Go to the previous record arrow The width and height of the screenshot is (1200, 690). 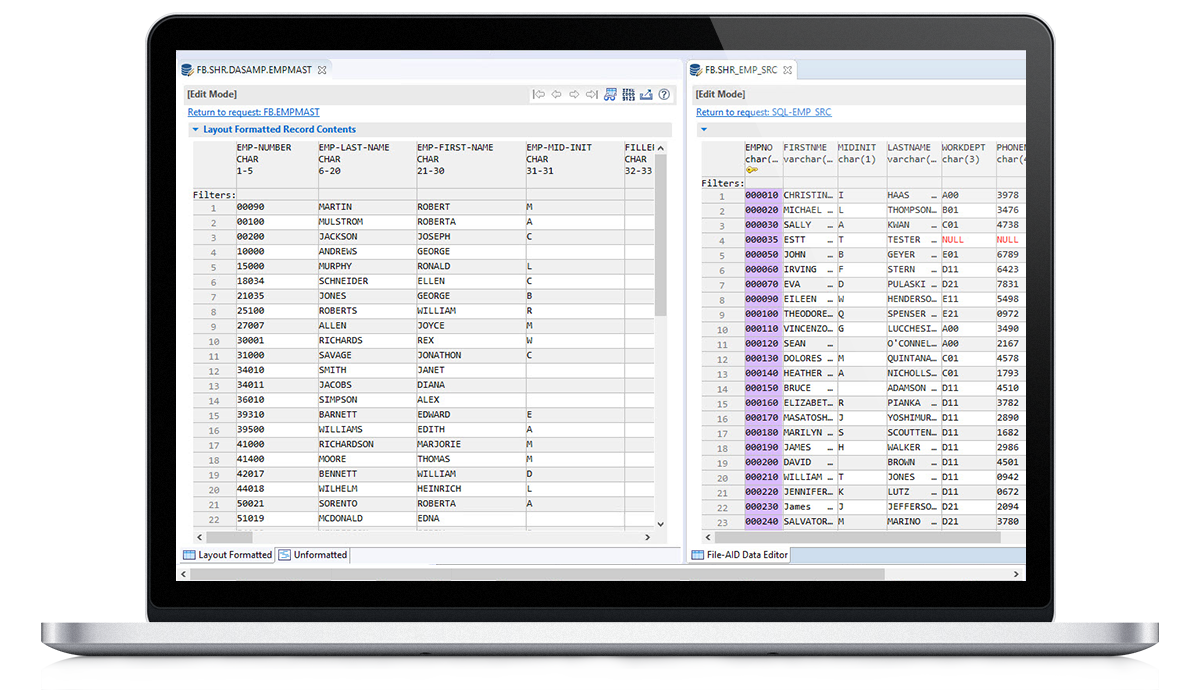557,94
